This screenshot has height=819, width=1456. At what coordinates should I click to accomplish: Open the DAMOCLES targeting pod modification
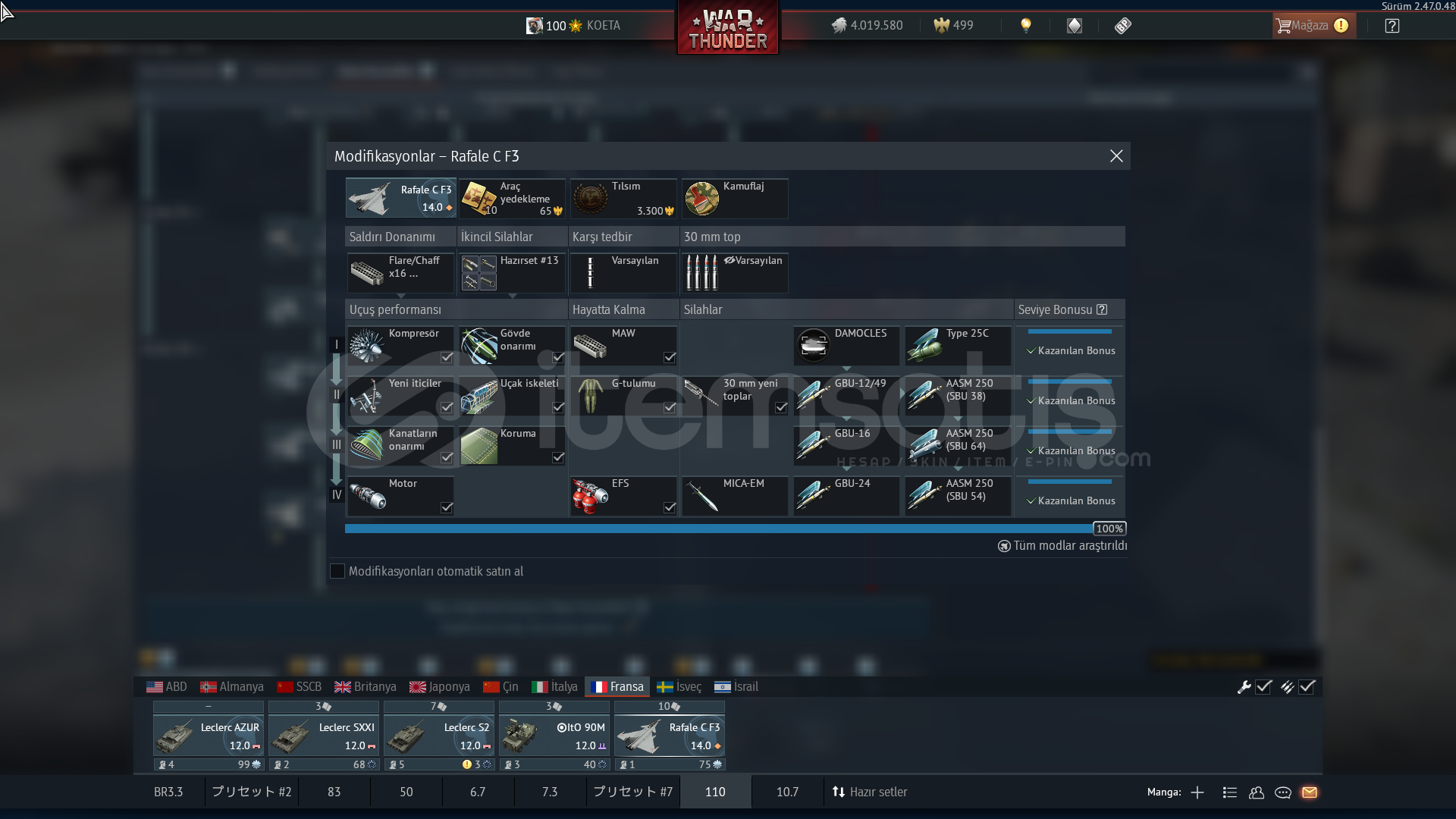coord(846,346)
